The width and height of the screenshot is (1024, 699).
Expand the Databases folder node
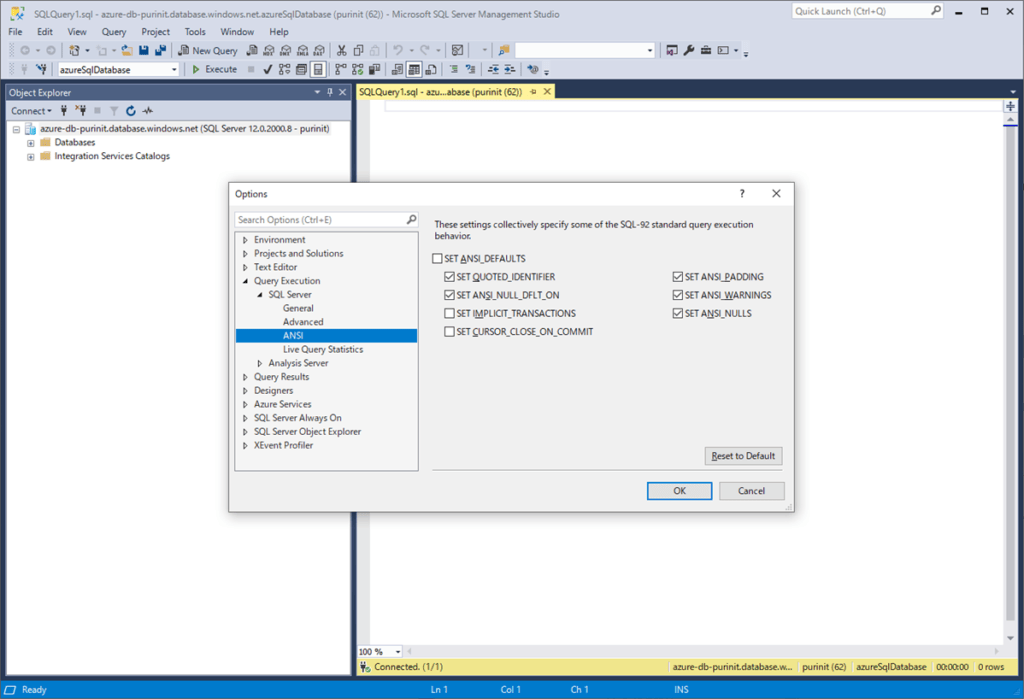click(31, 143)
